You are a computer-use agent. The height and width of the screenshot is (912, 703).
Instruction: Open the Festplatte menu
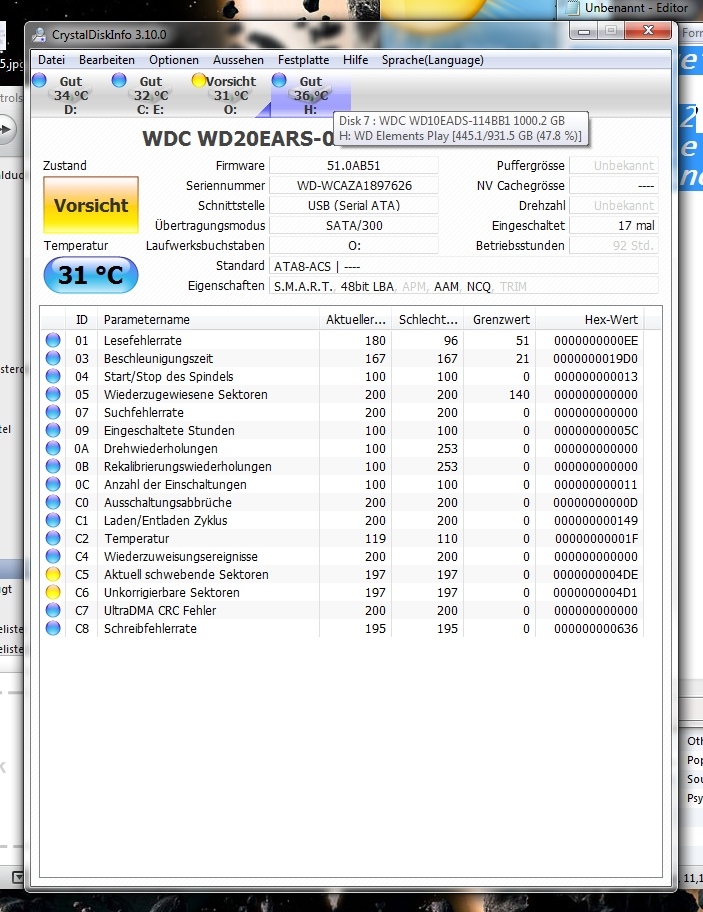tap(304, 60)
